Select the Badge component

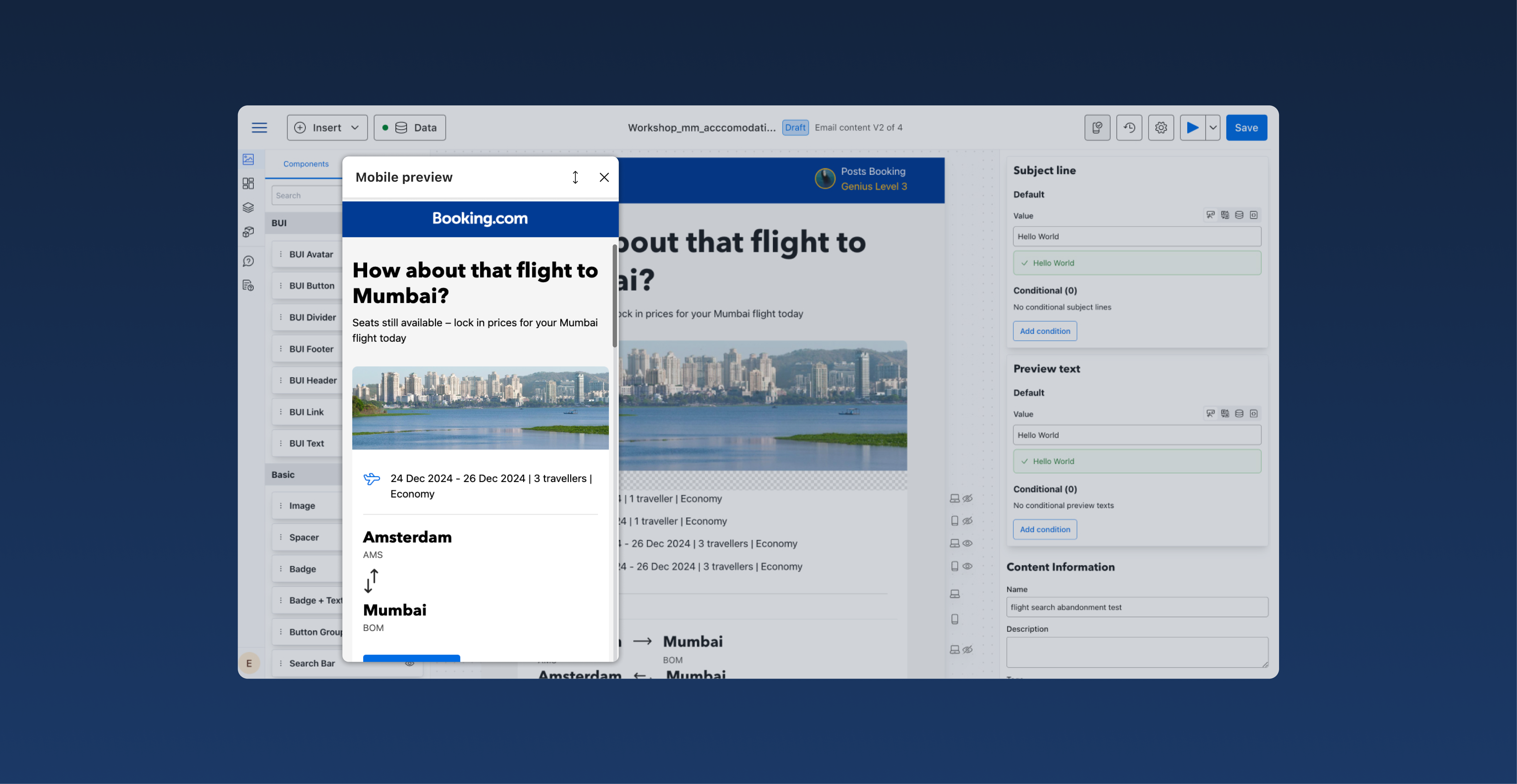[x=307, y=569]
